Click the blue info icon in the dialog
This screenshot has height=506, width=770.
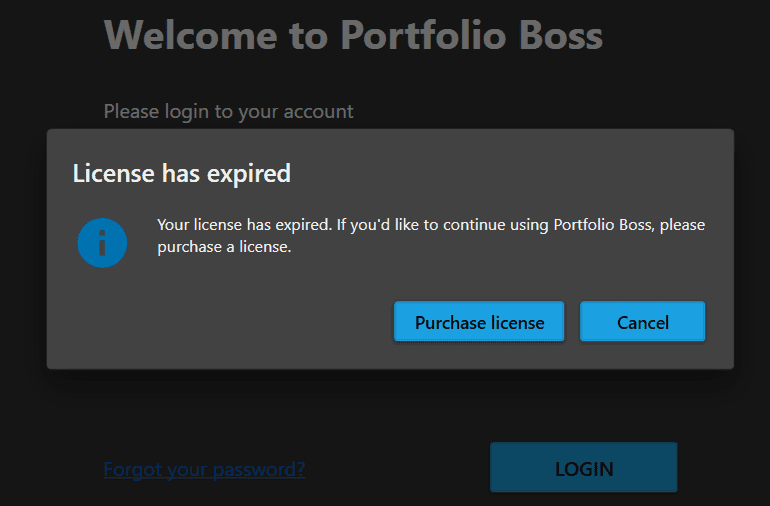[x=102, y=243]
